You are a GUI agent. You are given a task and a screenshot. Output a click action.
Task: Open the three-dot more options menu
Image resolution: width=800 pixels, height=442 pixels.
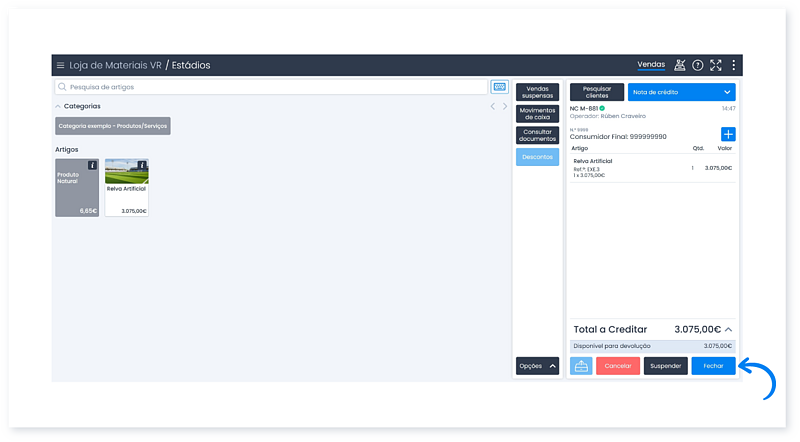[x=733, y=65]
